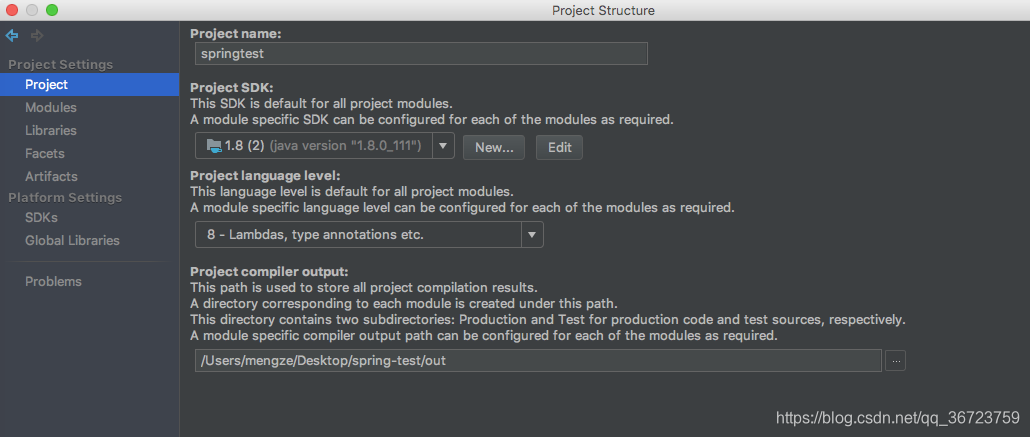Expand the project language level dropdown

click(533, 235)
